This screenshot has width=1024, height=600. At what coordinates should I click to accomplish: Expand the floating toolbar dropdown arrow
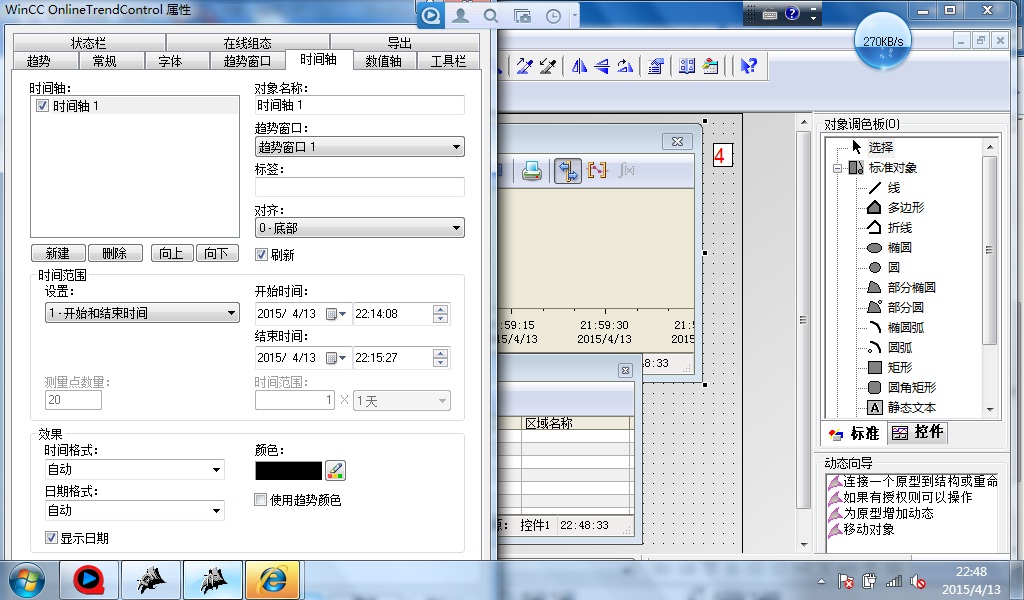(575, 15)
